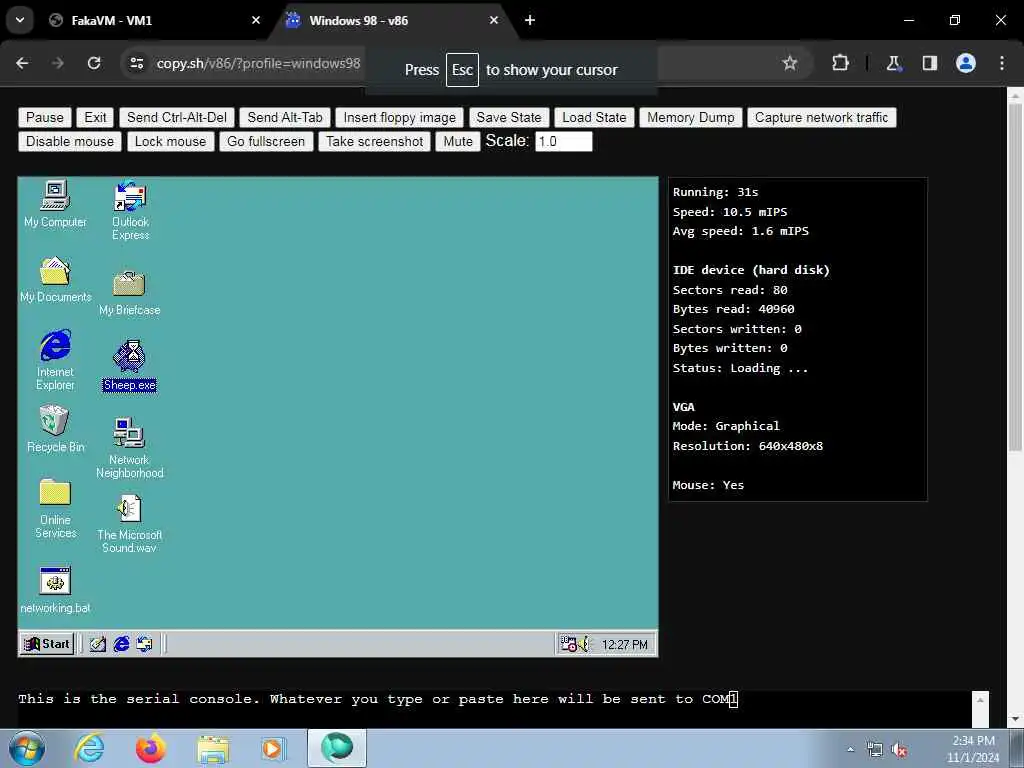The height and width of the screenshot is (768, 1024).
Task: Click Insert floppy image button
Action: click(400, 118)
